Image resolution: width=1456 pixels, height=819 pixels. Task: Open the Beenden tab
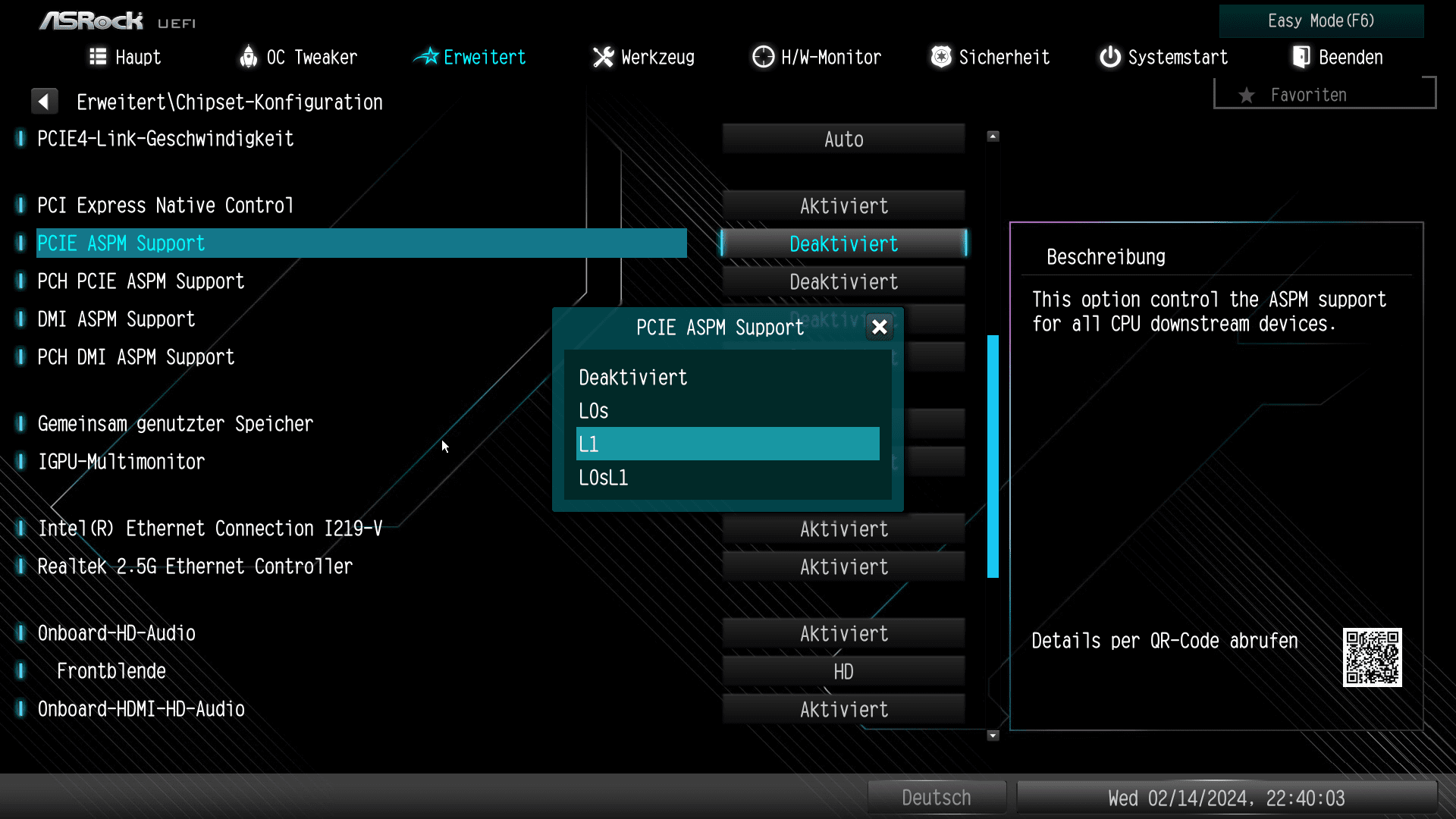[1338, 58]
